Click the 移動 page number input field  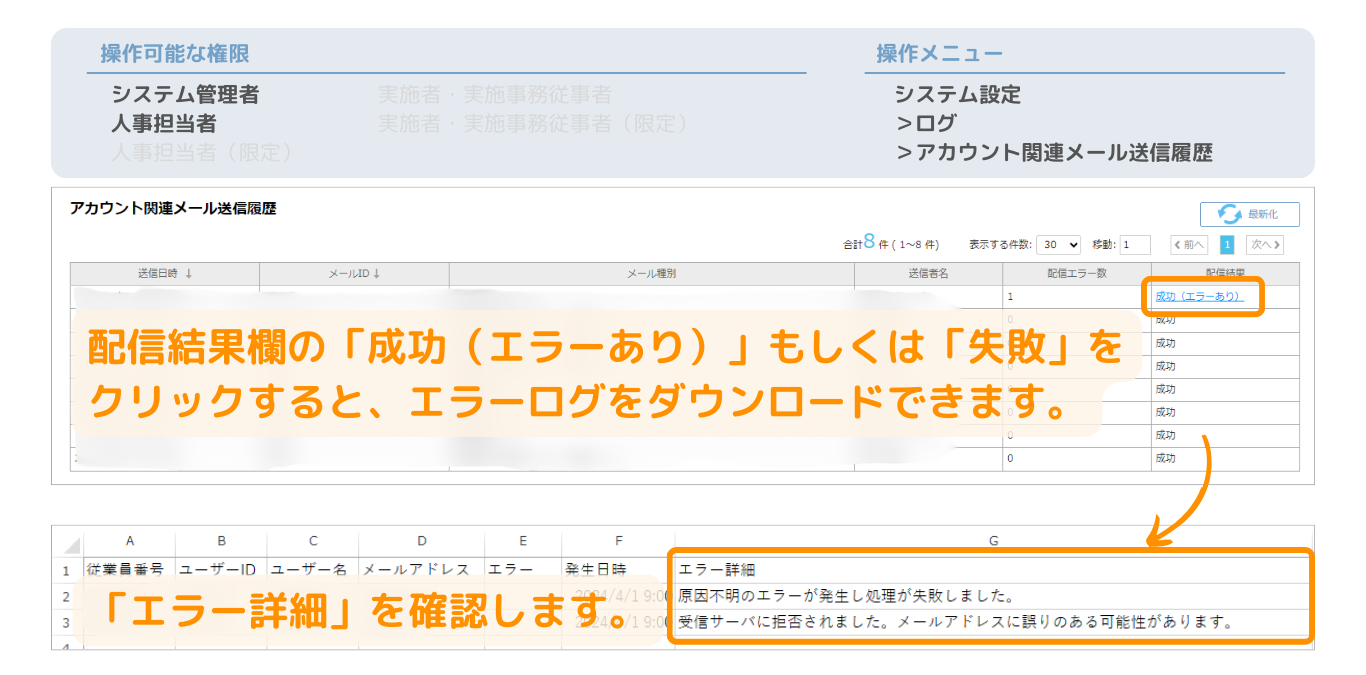pos(1133,244)
